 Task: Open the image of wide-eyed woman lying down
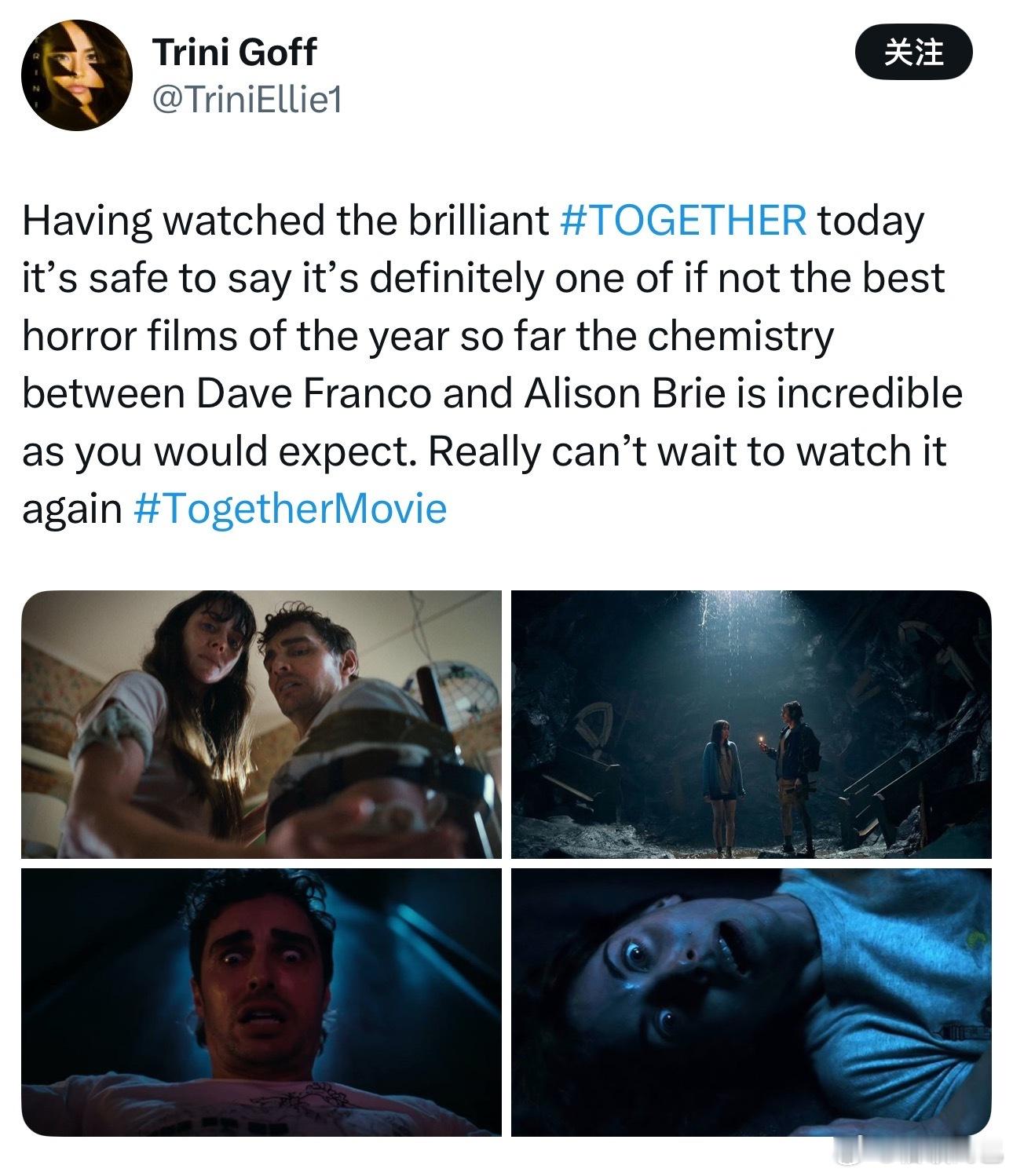(x=752, y=1002)
